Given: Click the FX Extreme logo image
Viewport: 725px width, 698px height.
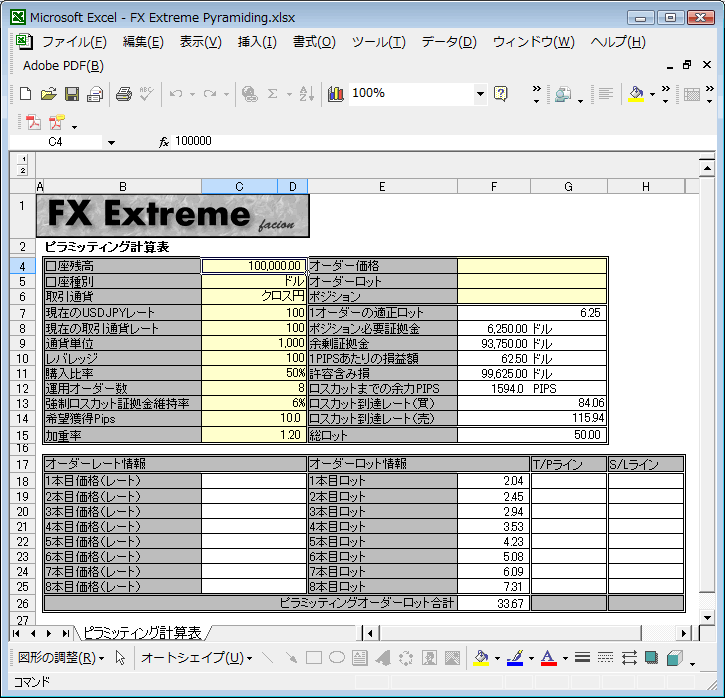Looking at the screenshot, I should click(172, 216).
